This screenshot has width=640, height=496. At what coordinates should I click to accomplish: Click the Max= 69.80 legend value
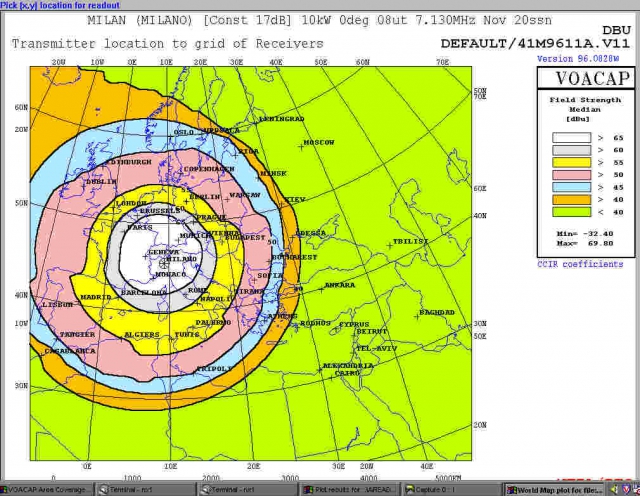point(585,244)
